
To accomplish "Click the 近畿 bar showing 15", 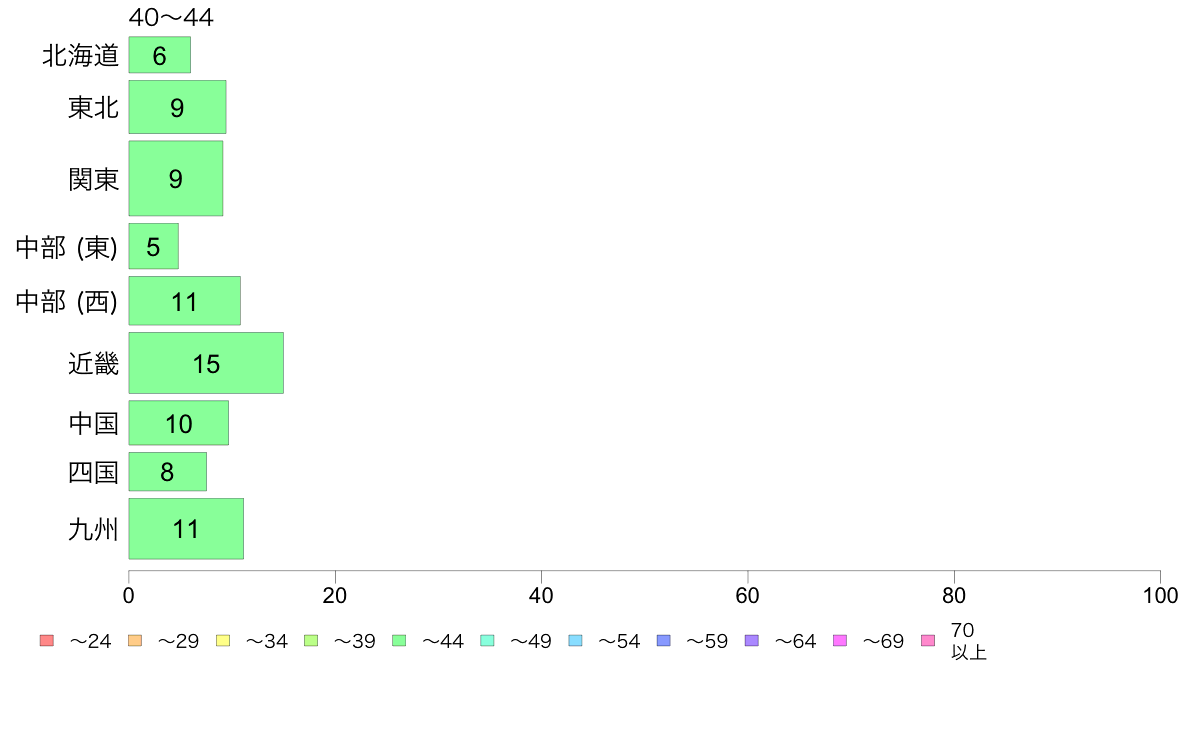I will [206, 363].
